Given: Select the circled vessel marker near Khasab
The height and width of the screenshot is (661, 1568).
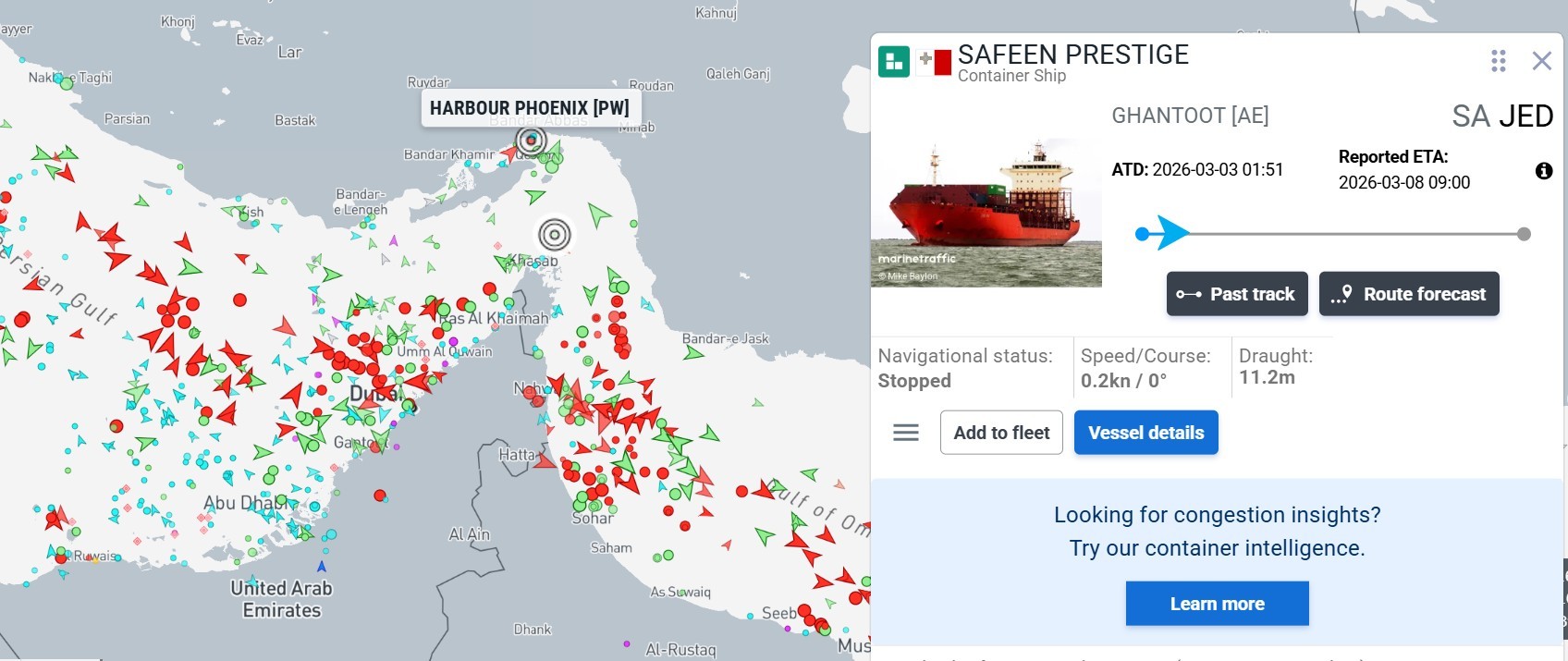Looking at the screenshot, I should coord(555,235).
